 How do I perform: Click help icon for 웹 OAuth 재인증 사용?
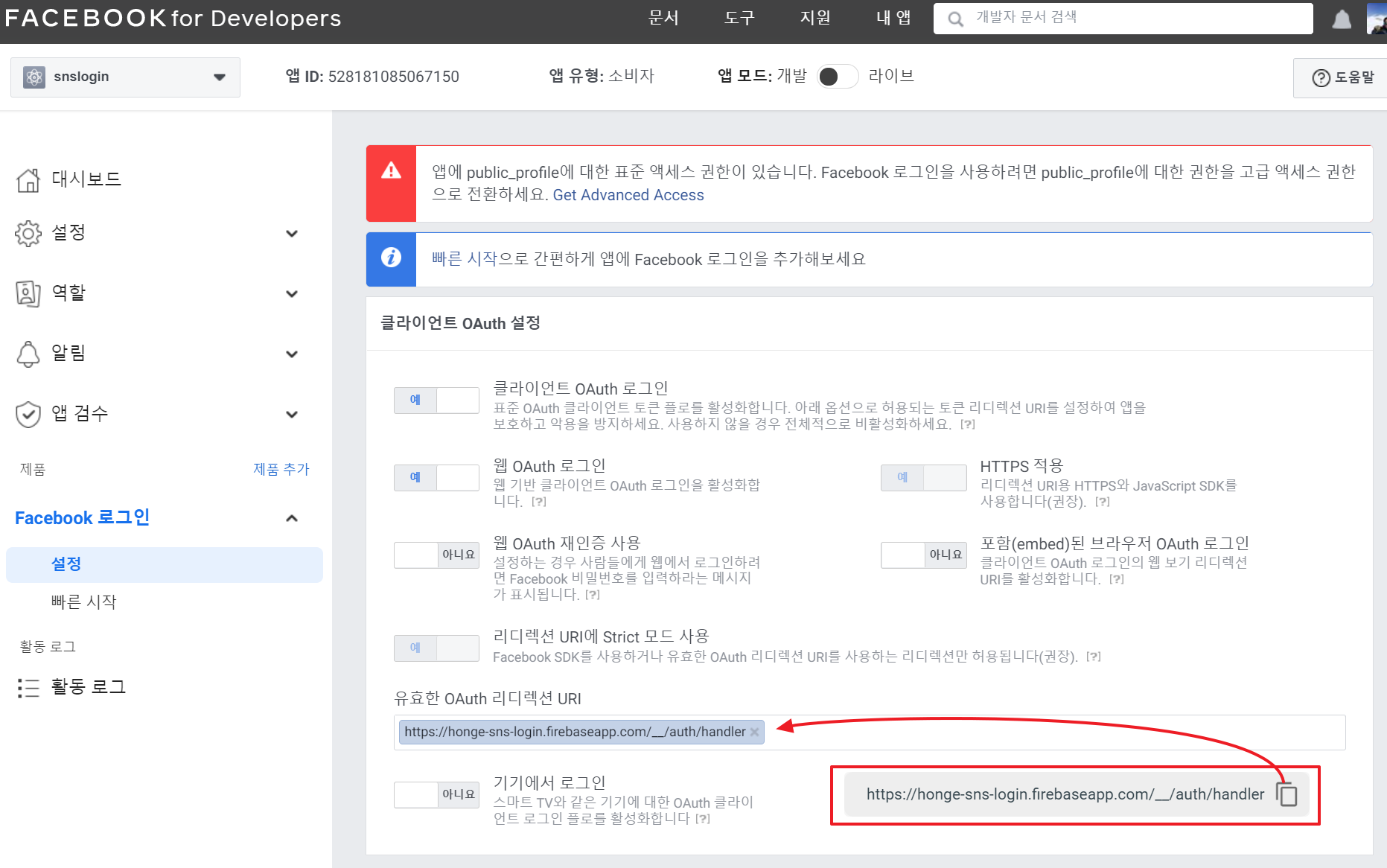(593, 595)
